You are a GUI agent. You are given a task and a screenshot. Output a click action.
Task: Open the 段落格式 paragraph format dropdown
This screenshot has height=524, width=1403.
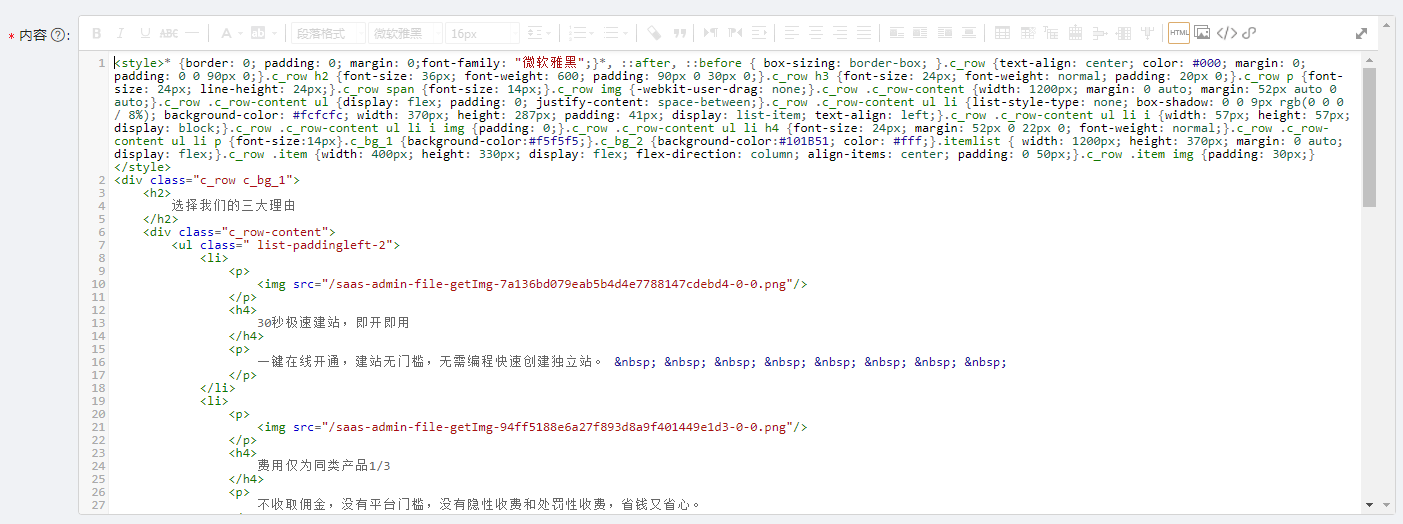(328, 33)
